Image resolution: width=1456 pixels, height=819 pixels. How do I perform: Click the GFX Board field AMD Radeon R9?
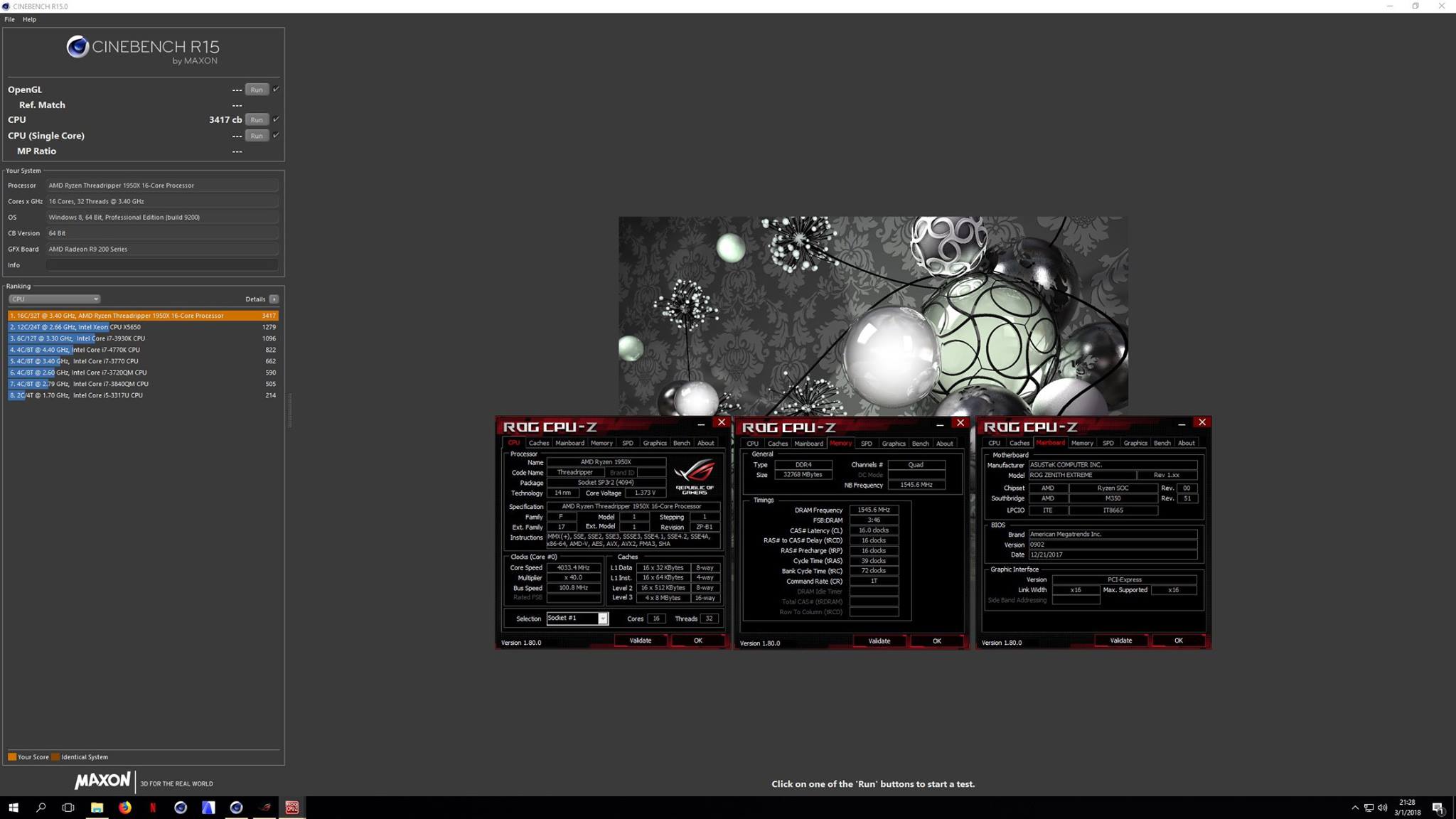[x=162, y=250]
